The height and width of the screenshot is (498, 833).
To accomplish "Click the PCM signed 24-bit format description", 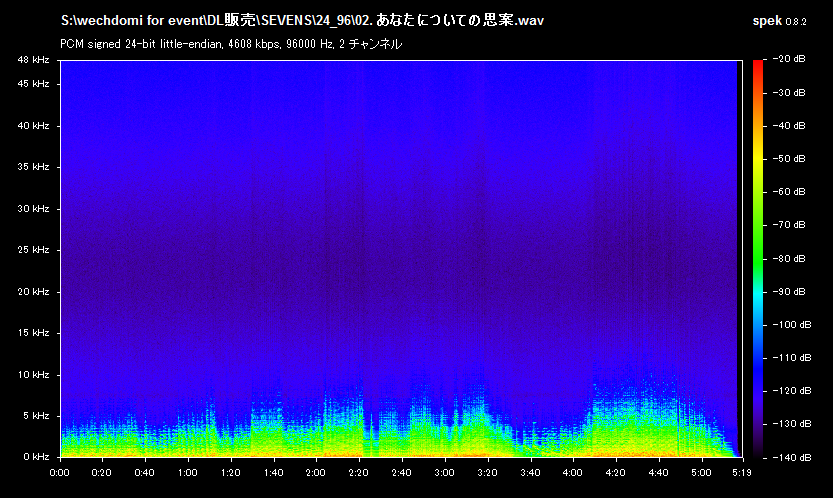I will pyautogui.click(x=231, y=44).
